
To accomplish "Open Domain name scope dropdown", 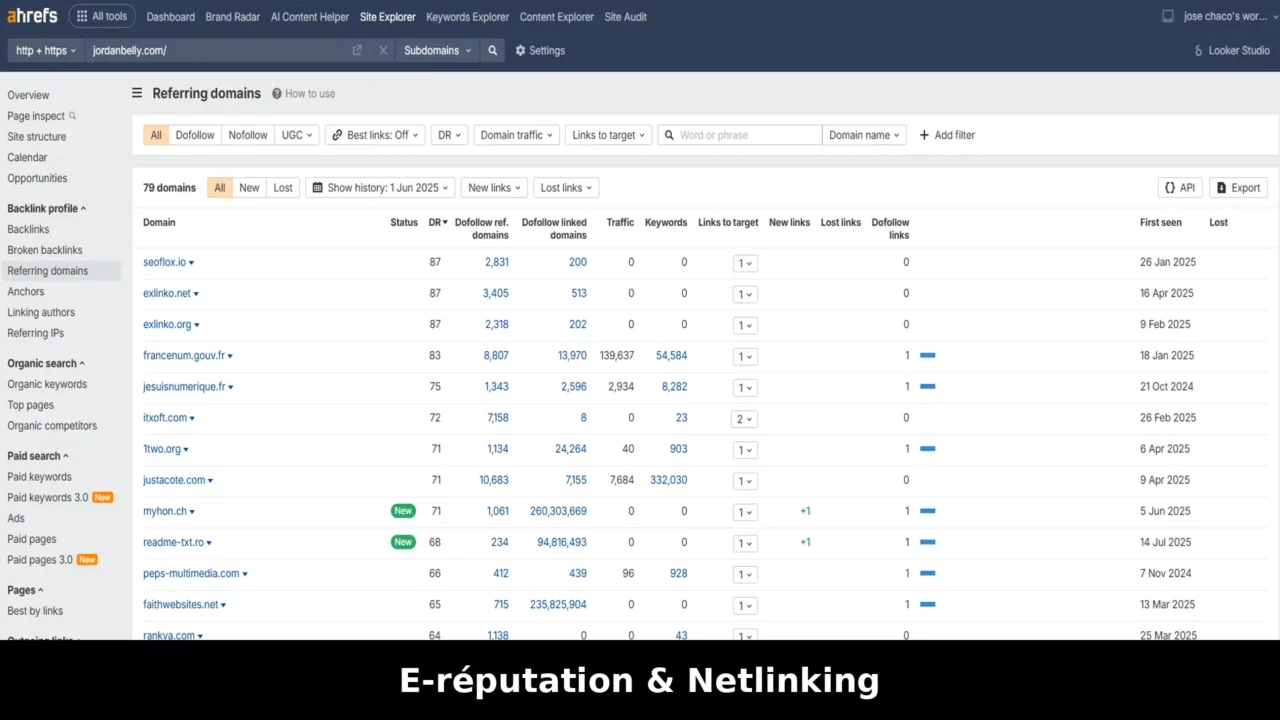I will click(x=864, y=135).
